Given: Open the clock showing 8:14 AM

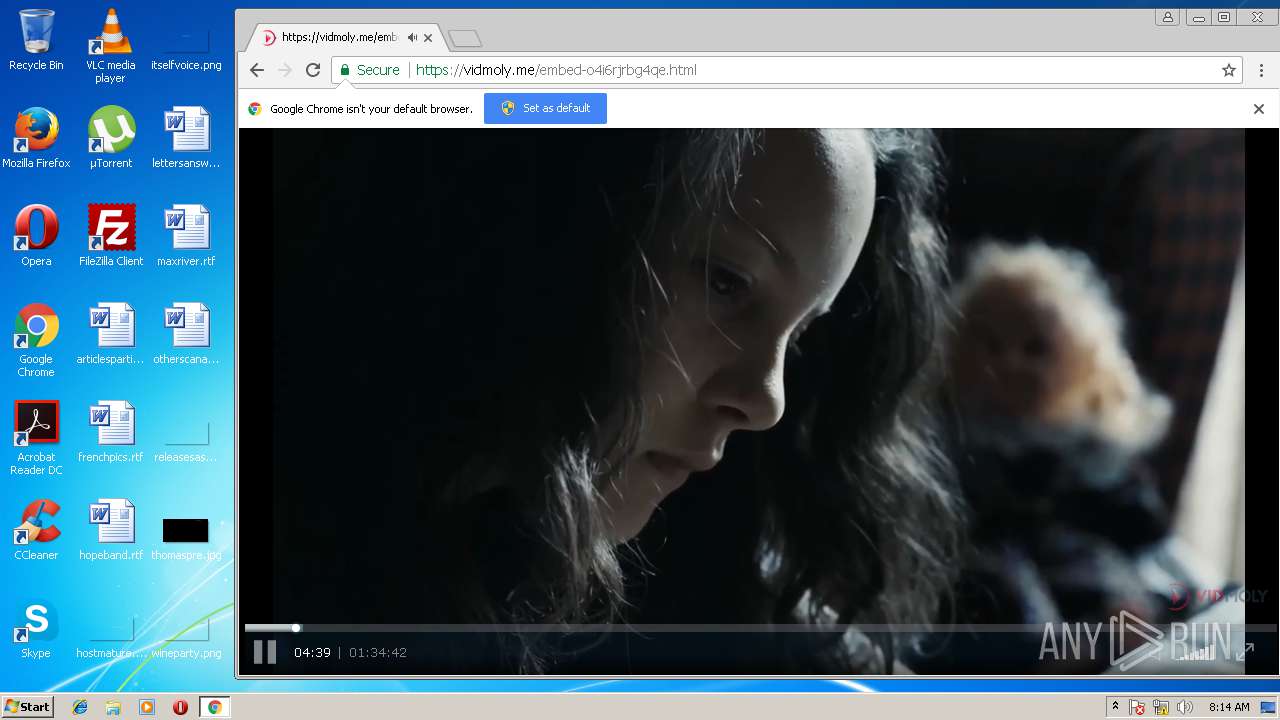Looking at the screenshot, I should pyautogui.click(x=1229, y=707).
